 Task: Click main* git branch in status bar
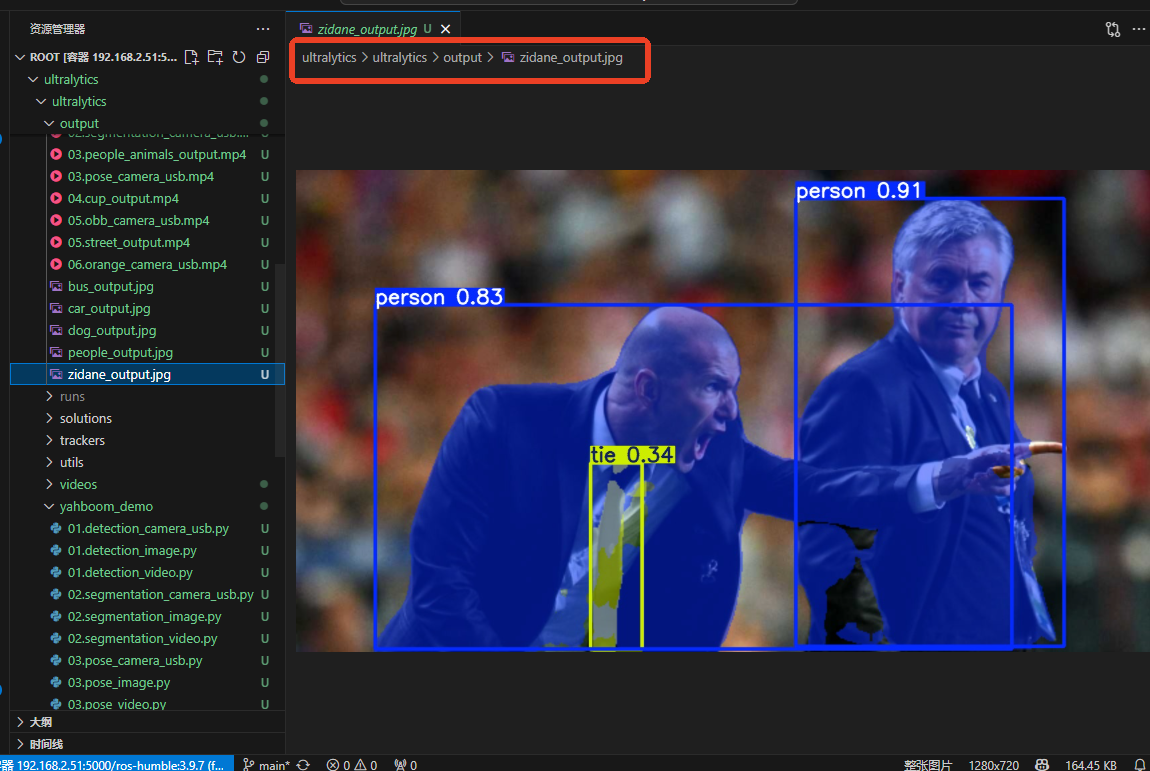click(266, 764)
